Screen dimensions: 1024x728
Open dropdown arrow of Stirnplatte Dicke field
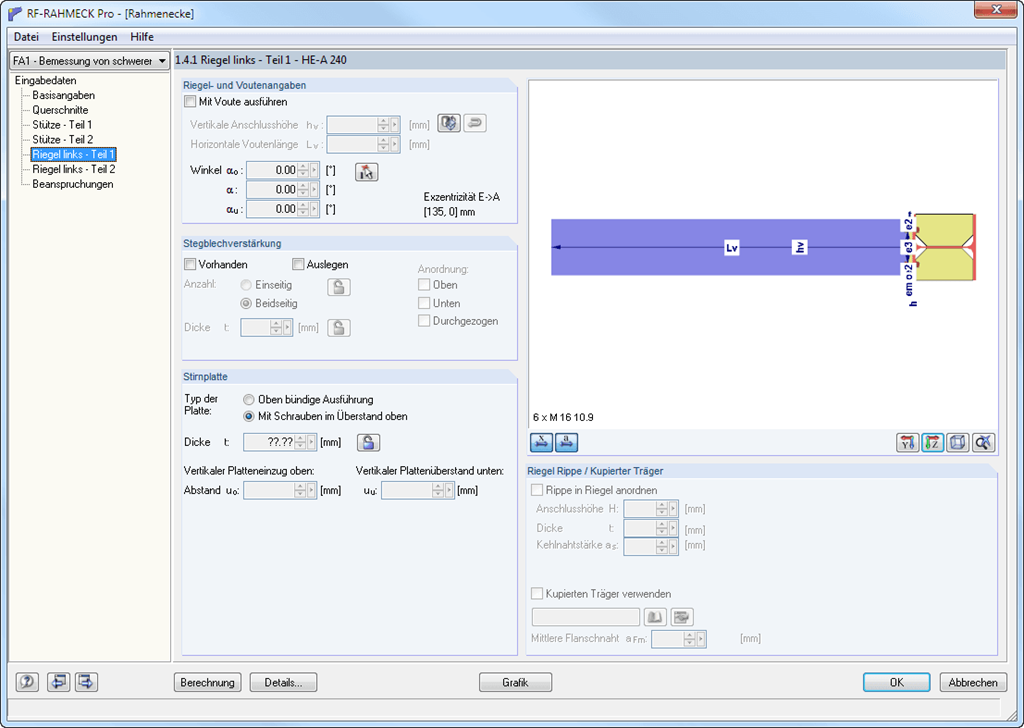(312, 442)
